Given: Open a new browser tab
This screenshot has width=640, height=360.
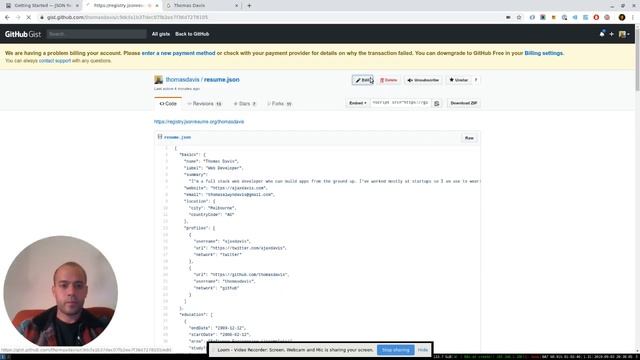Looking at the screenshot, I should tap(249, 6).
